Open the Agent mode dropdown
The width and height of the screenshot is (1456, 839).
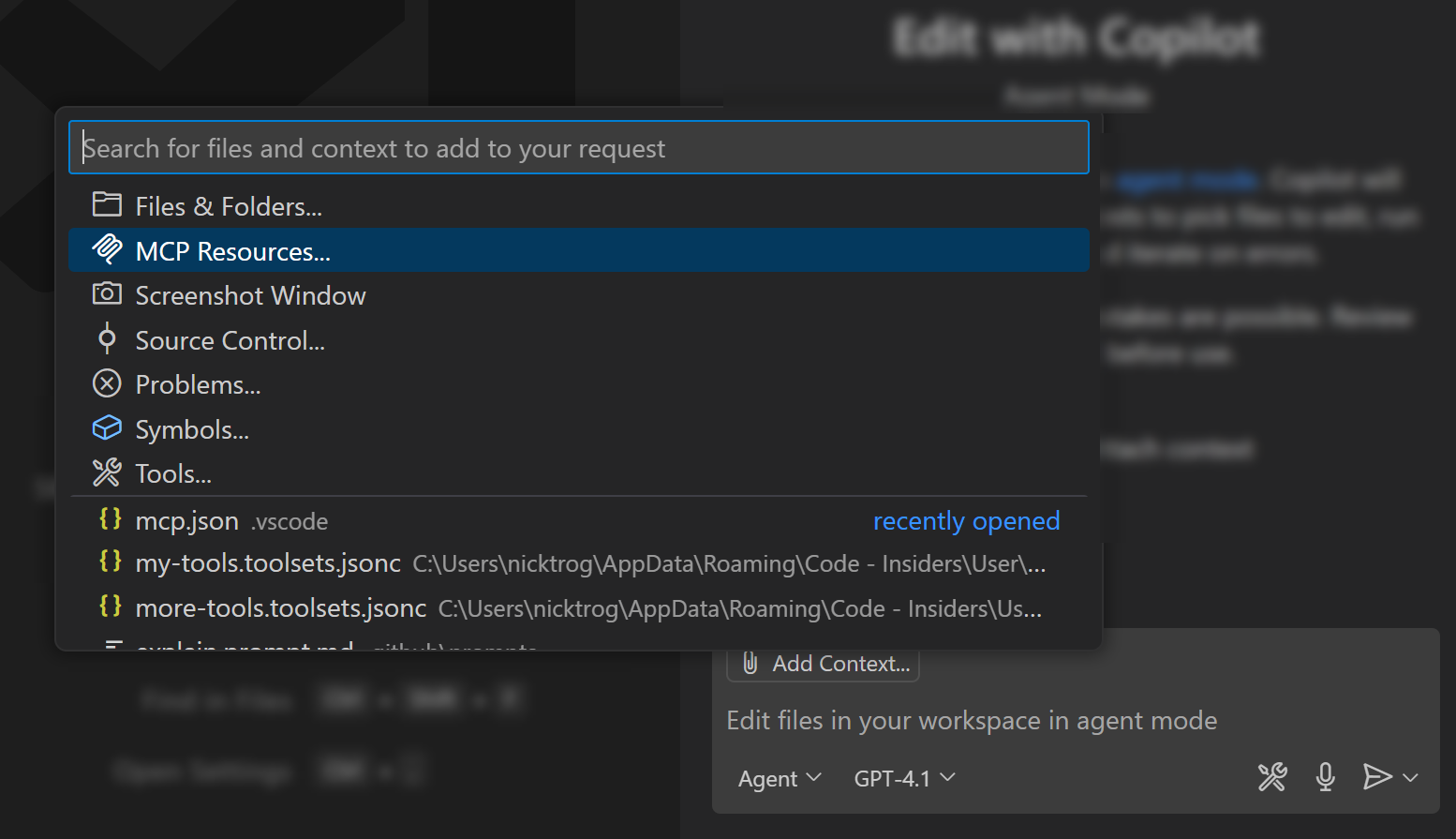tap(779, 778)
